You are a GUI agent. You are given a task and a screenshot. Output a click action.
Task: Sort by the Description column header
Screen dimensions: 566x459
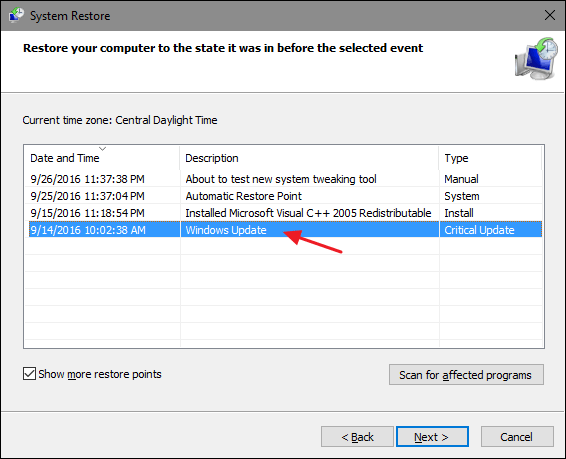point(309,158)
